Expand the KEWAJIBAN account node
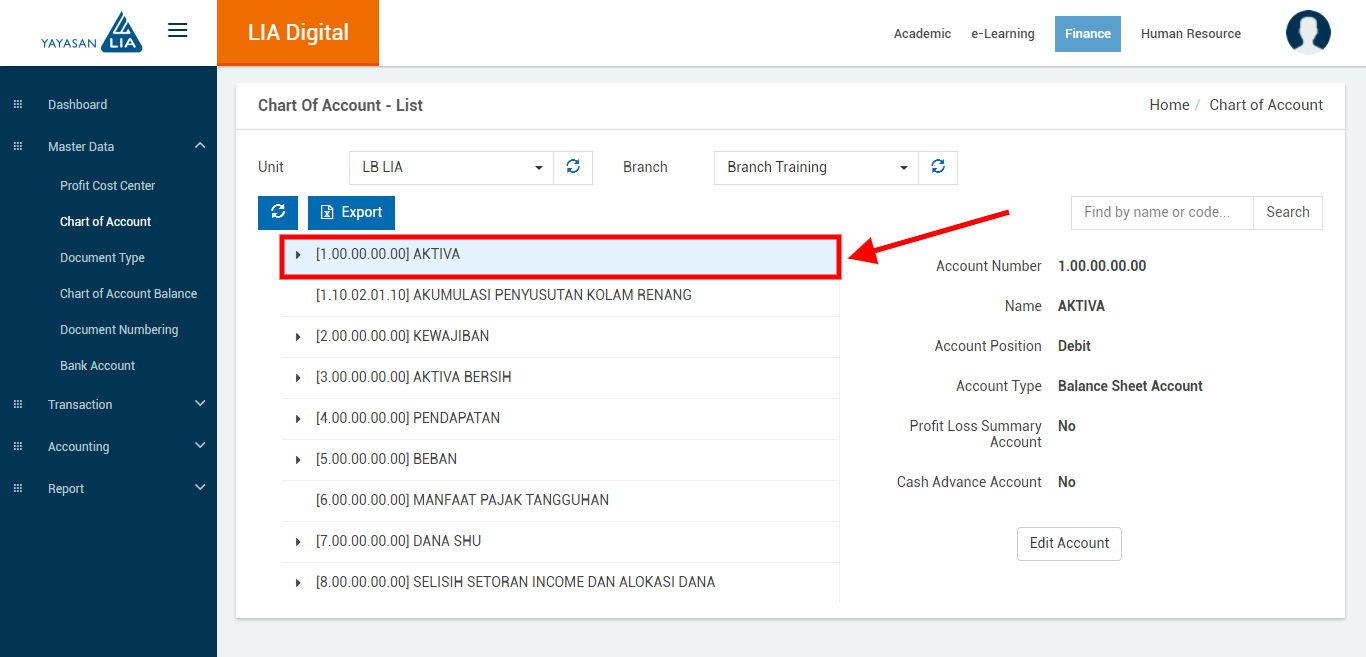This screenshot has width=1366, height=657. click(x=298, y=337)
